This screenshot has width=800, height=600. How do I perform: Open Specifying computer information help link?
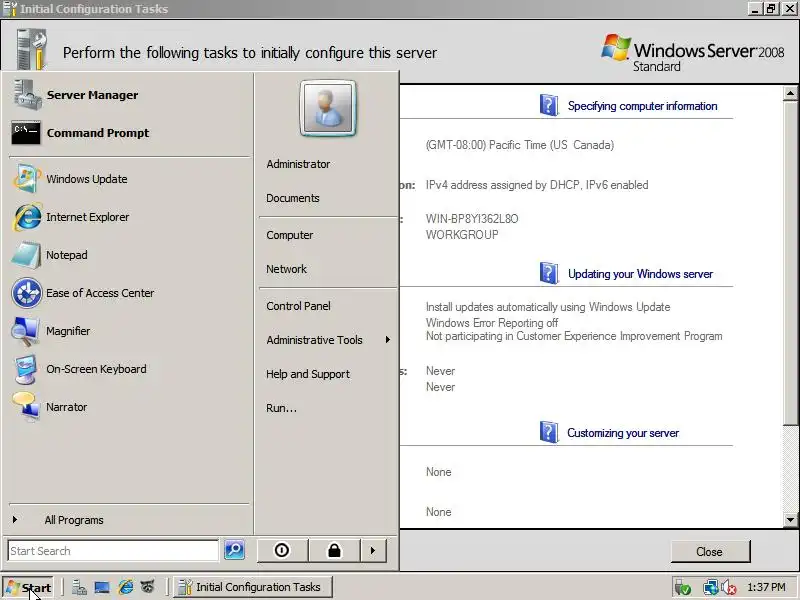point(642,106)
